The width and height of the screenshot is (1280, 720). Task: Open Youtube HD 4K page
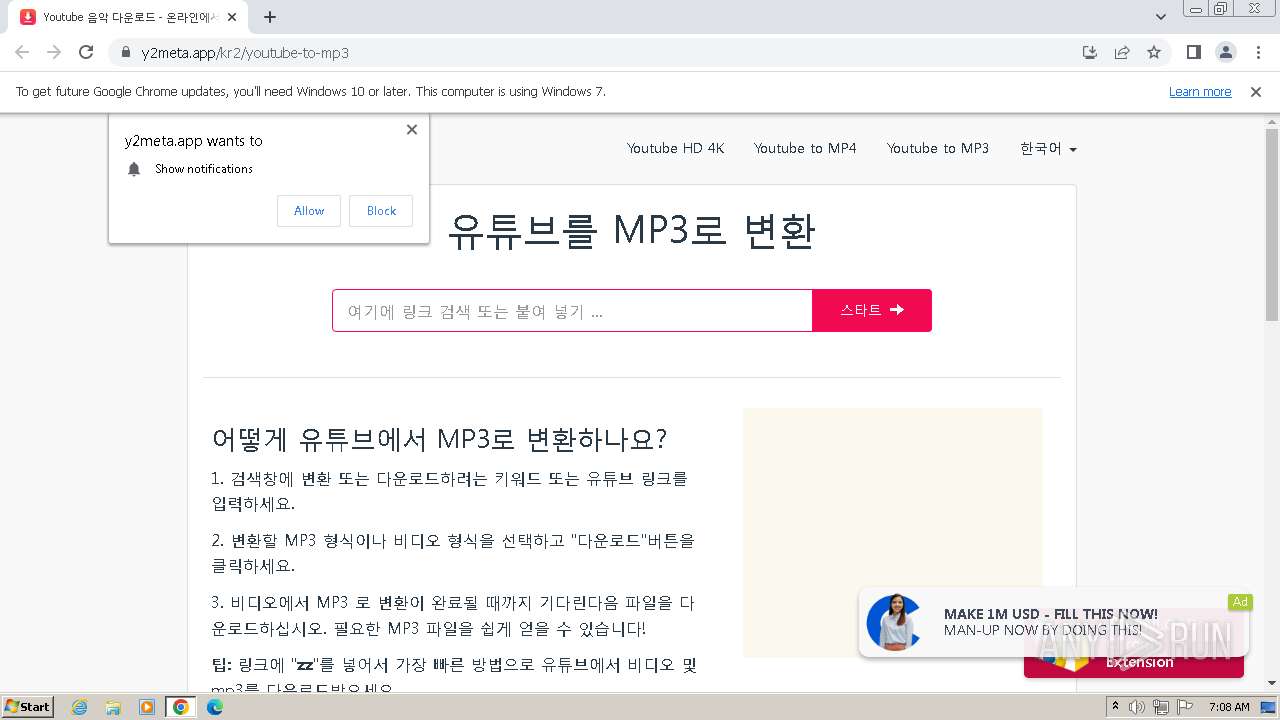[675, 148]
